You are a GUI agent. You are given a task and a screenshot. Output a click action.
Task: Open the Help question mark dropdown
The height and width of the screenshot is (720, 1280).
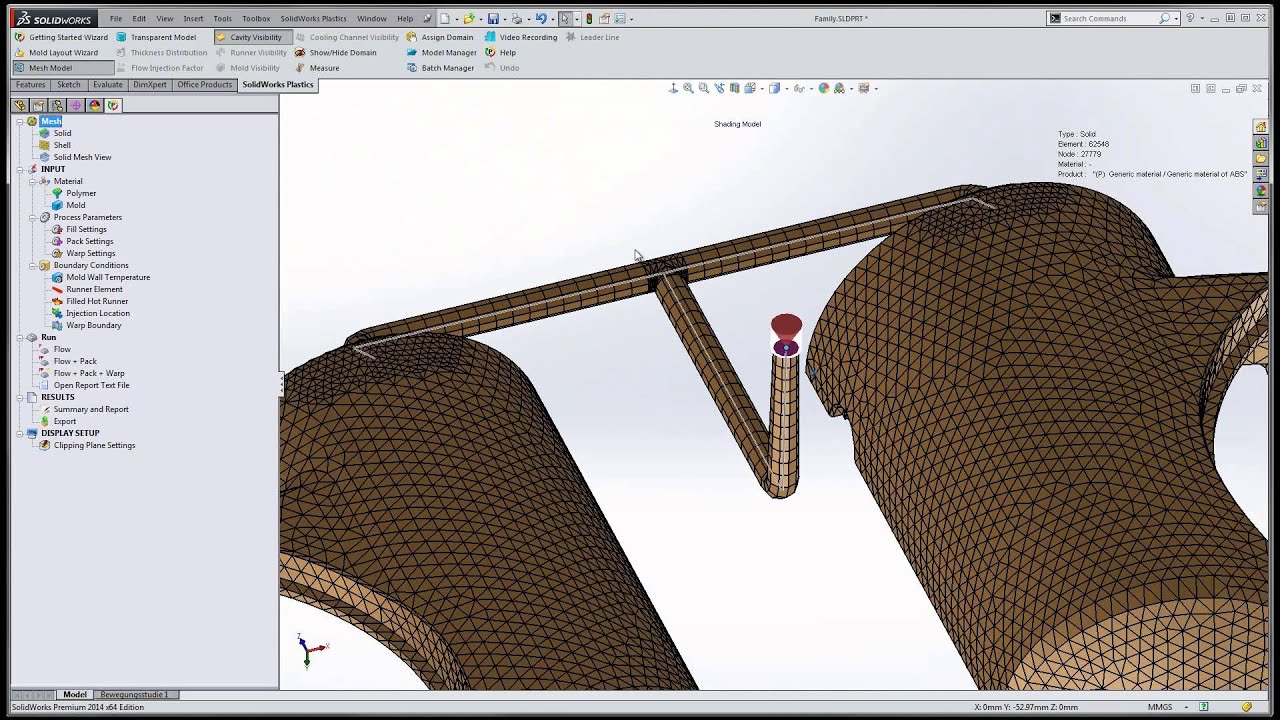coord(1201,18)
